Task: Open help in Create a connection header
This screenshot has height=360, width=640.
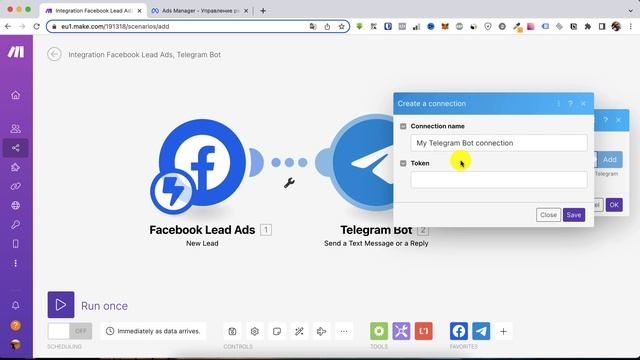Action: [x=571, y=104]
